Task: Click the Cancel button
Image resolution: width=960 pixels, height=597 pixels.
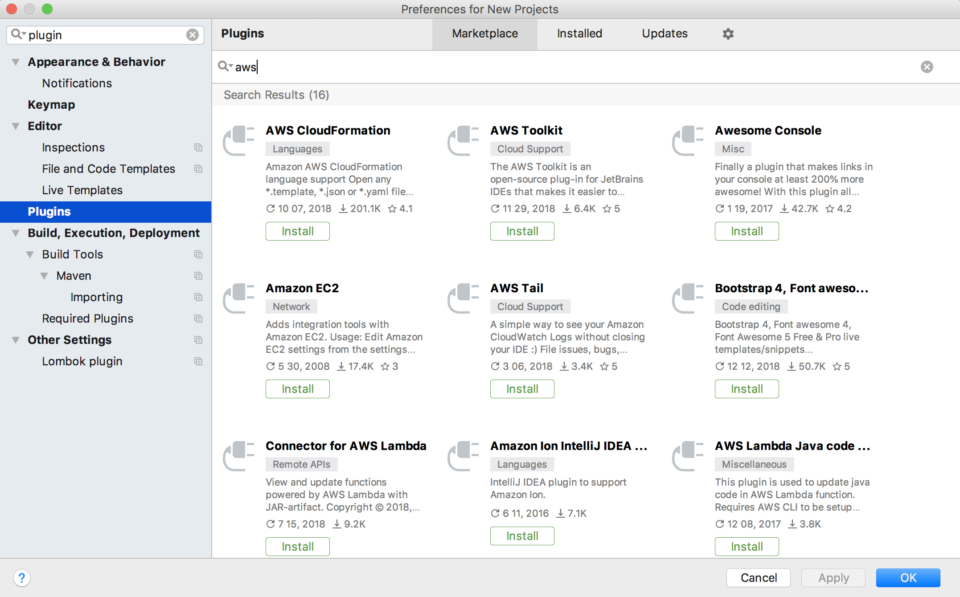Action: tap(759, 577)
